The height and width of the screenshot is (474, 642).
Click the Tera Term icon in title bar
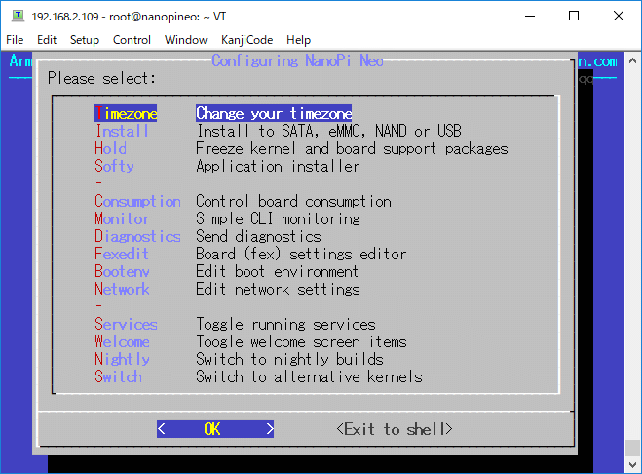click(18, 15)
